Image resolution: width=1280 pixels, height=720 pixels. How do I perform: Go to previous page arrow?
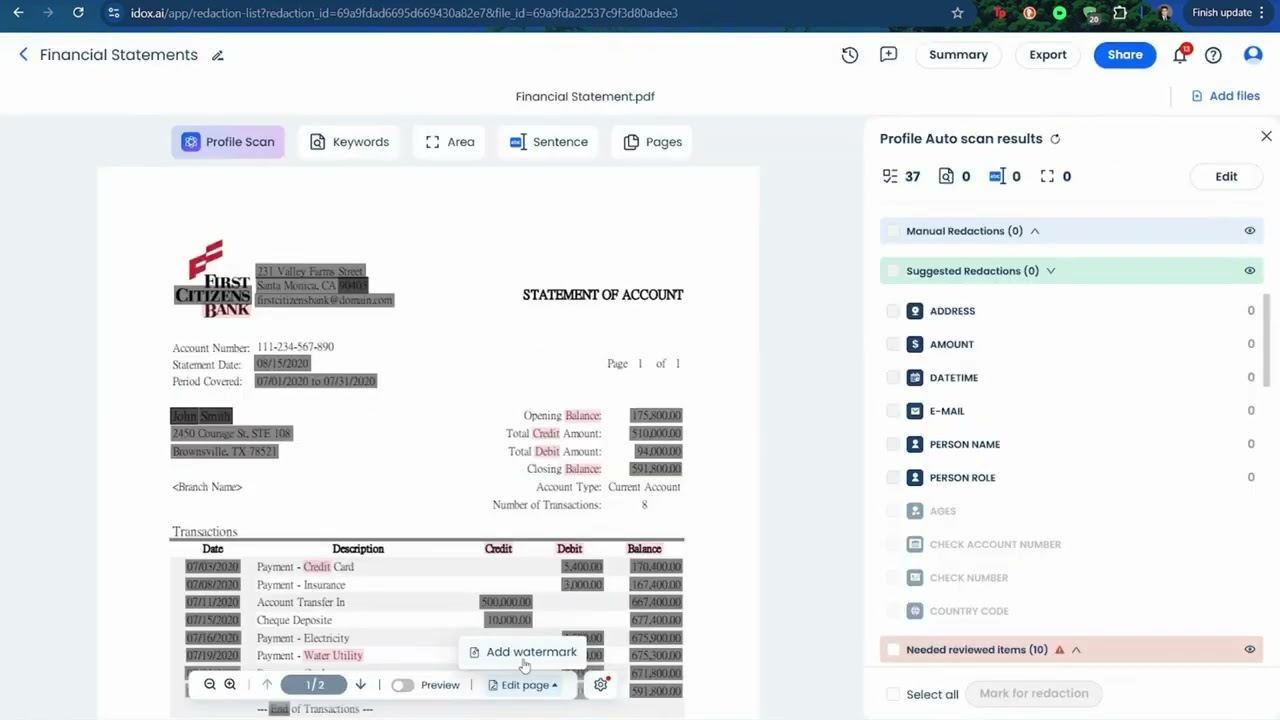click(x=266, y=685)
